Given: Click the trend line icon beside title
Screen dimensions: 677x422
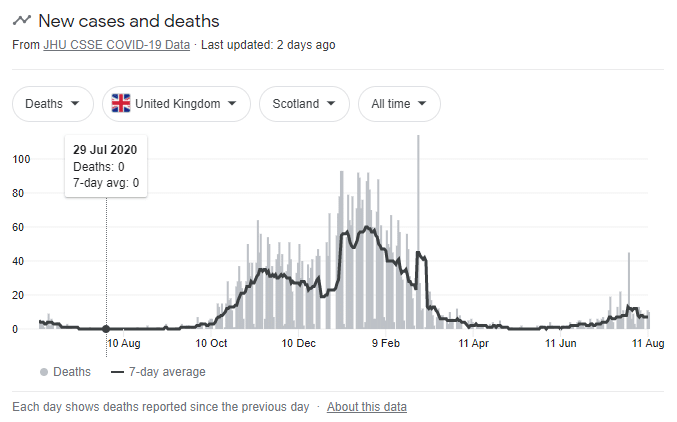Looking at the screenshot, I should pos(22,20).
